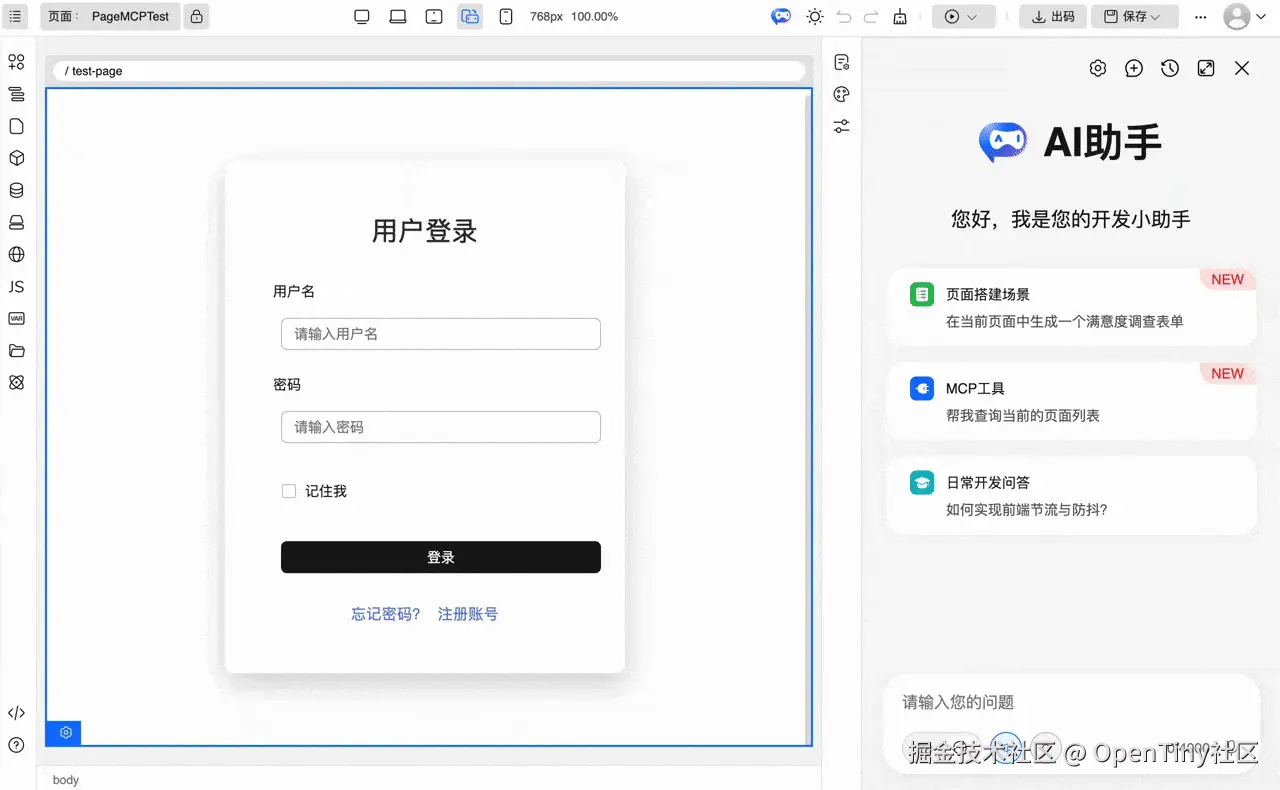Viewport: 1280px width, 790px height.
Task: Open the folder resources panel in the left sidebar
Action: 16,350
